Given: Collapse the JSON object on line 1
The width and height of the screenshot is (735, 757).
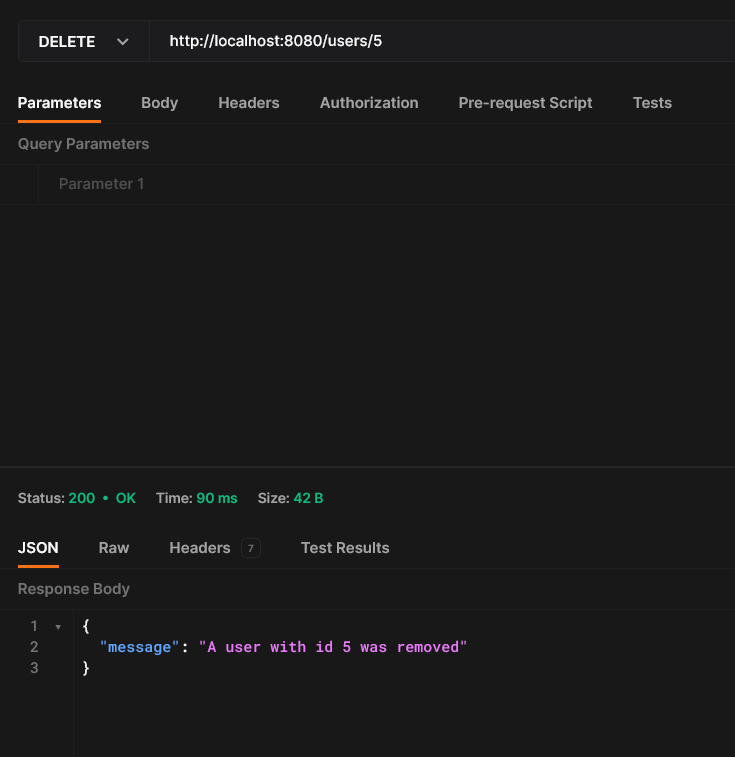Looking at the screenshot, I should click(58, 627).
